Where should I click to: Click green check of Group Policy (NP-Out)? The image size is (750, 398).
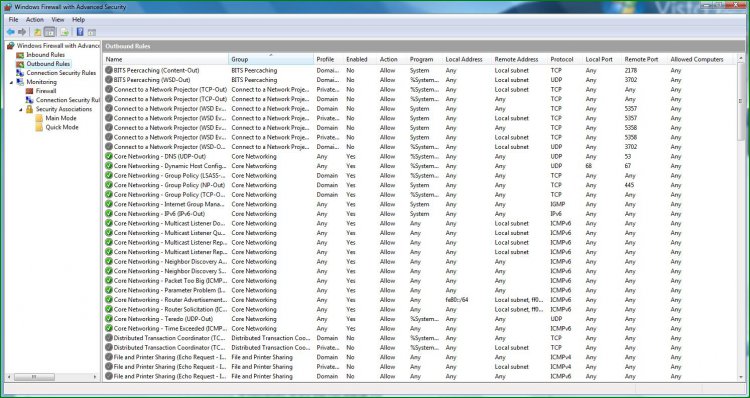point(109,185)
